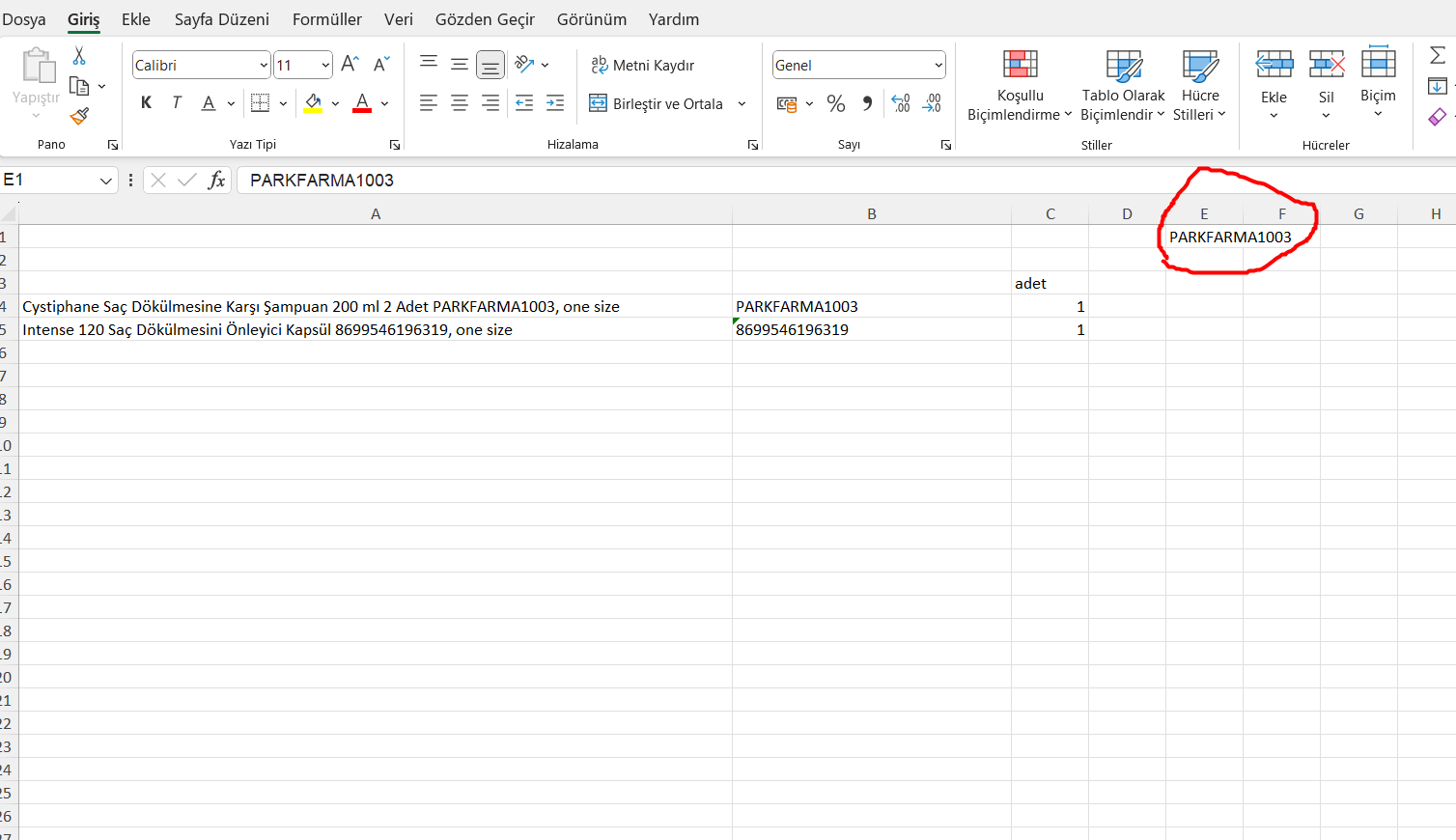1456x840 pixels.
Task: Click the Cut scissors icon
Action: click(79, 56)
